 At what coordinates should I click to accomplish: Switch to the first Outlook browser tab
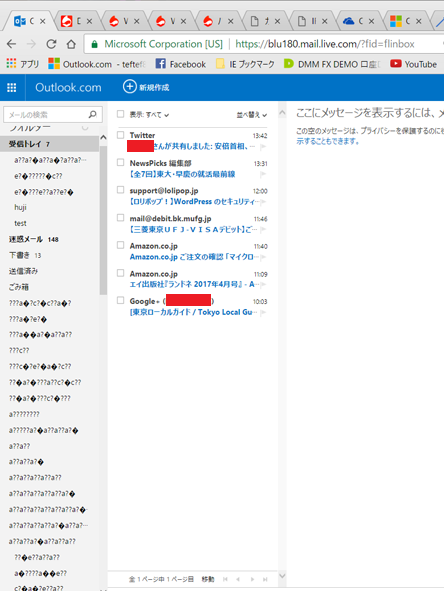pyautogui.click(x=28, y=21)
